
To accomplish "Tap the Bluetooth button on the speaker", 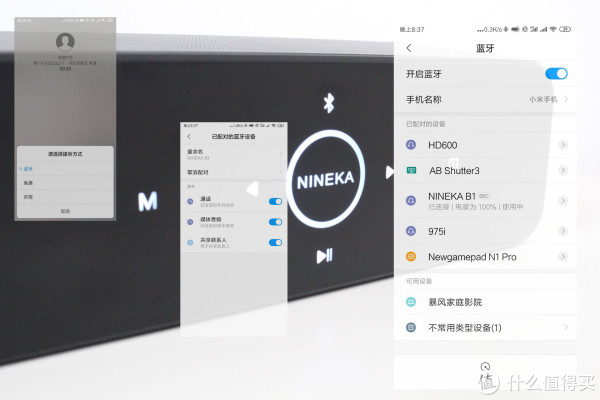I will pyautogui.click(x=329, y=103).
